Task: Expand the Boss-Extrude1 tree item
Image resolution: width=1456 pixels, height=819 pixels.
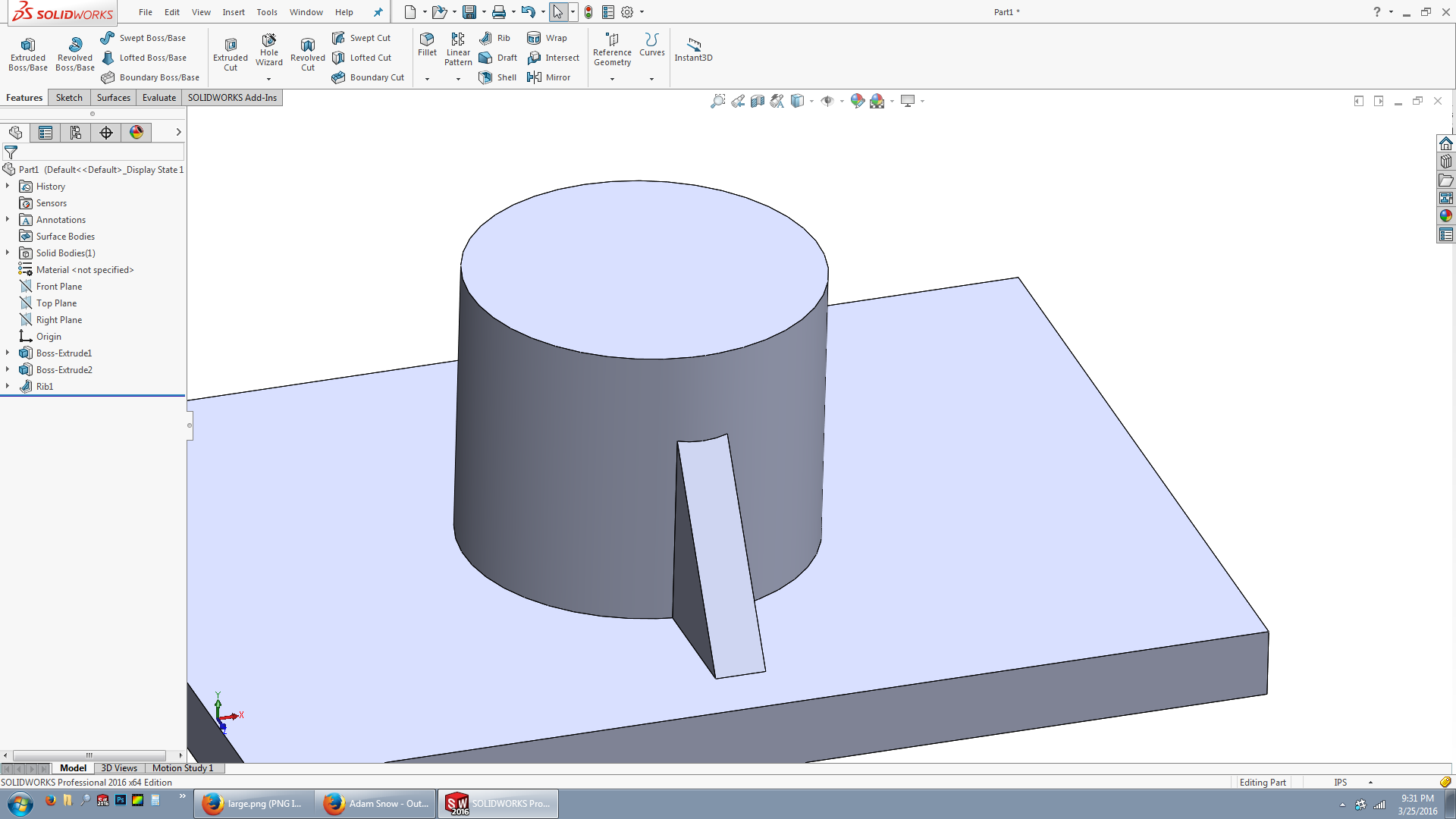Action: (x=8, y=353)
